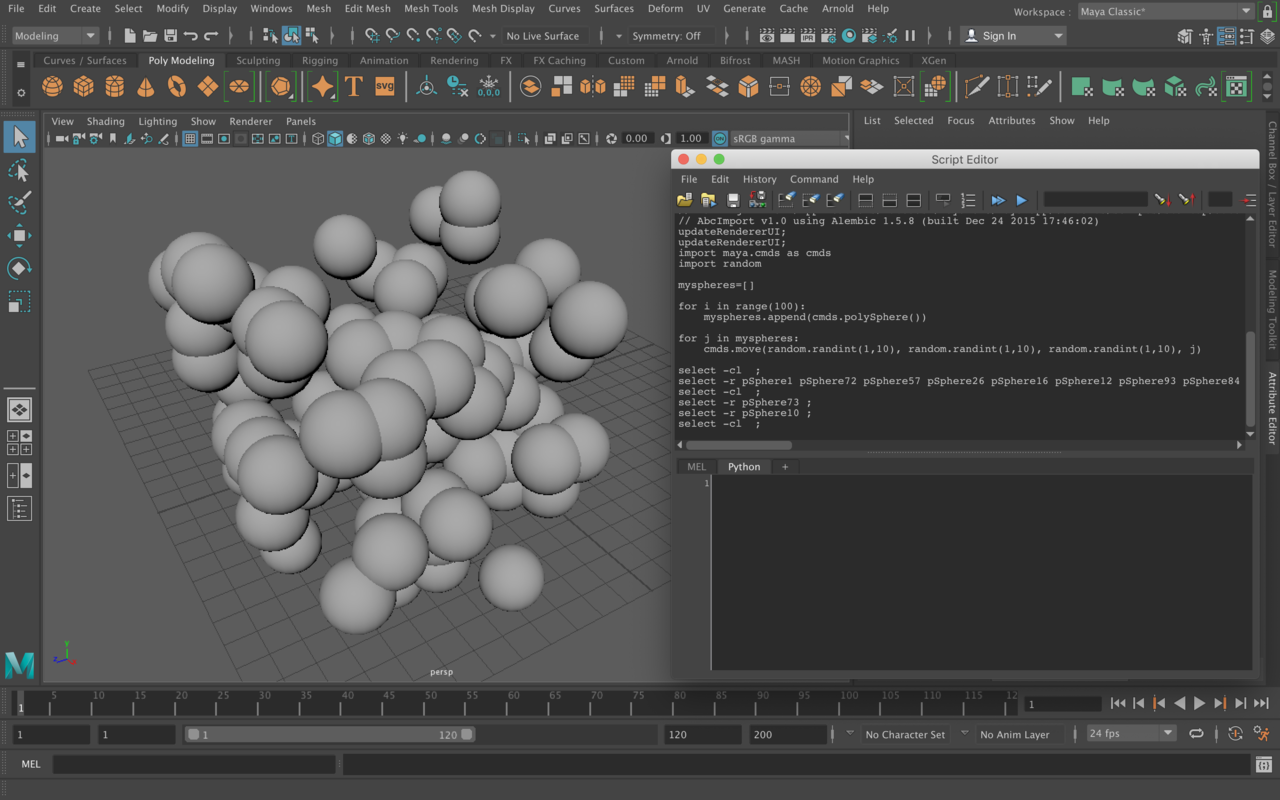
Task: Toggle the viewport grid display
Action: 189,139
